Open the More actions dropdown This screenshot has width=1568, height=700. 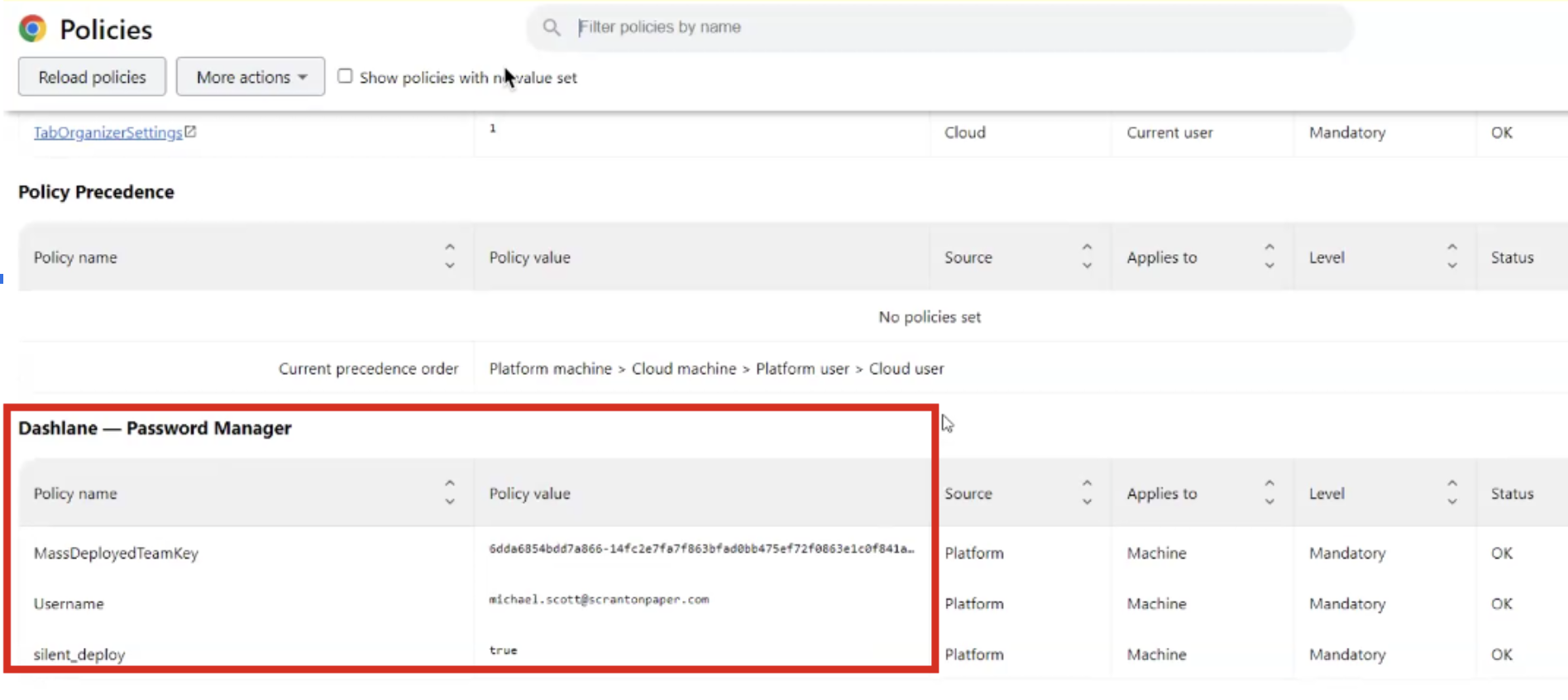pos(251,77)
